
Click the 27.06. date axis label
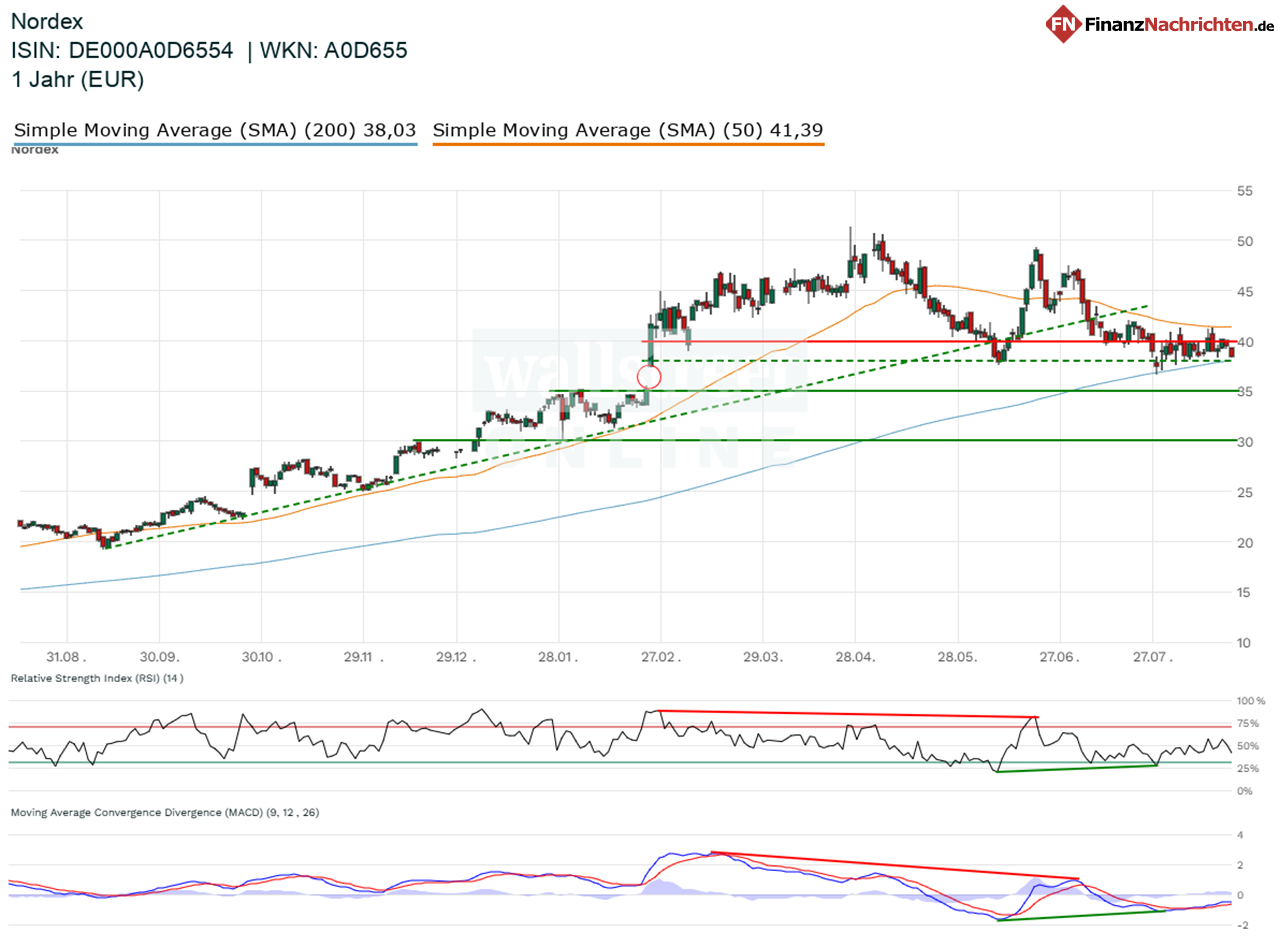1058,657
